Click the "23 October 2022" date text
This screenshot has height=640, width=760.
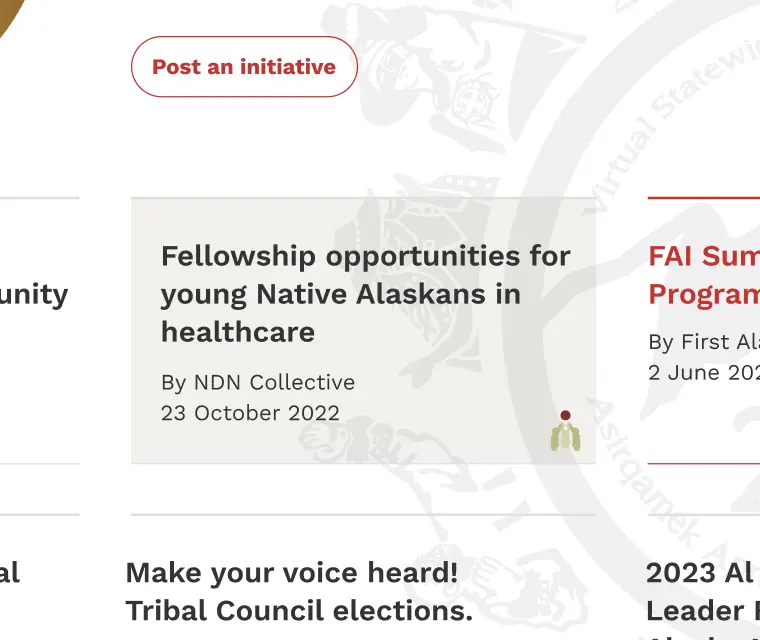click(x=250, y=413)
